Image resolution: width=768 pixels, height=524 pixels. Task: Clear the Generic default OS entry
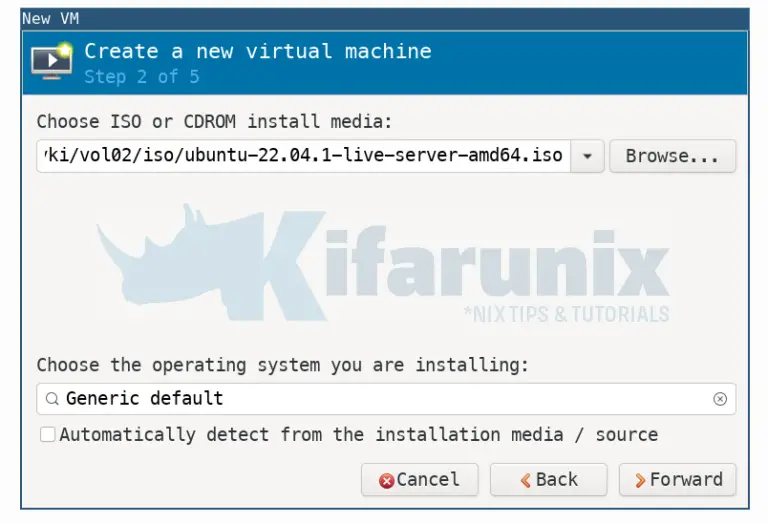[720, 399]
